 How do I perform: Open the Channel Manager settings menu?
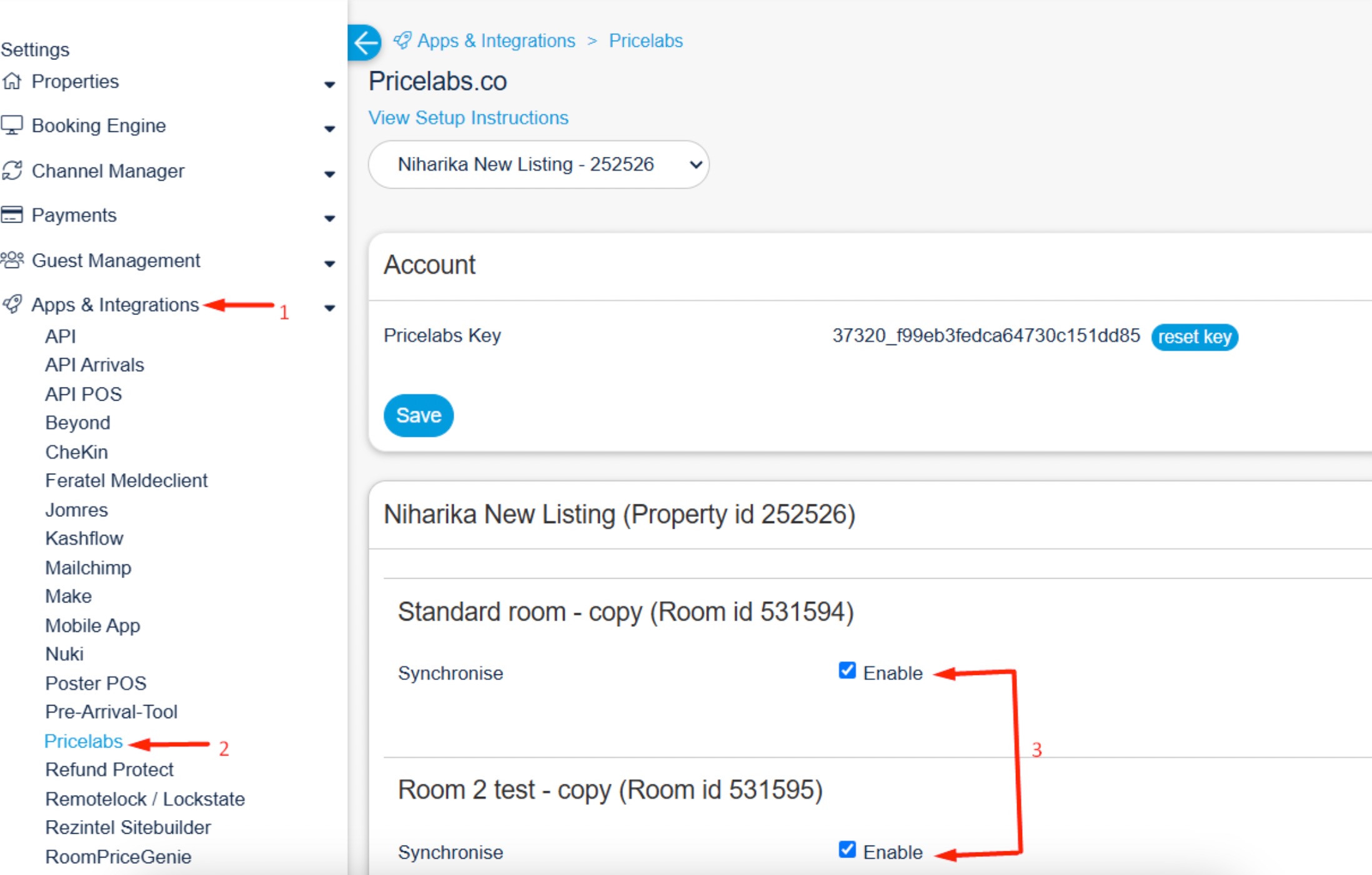[108, 171]
